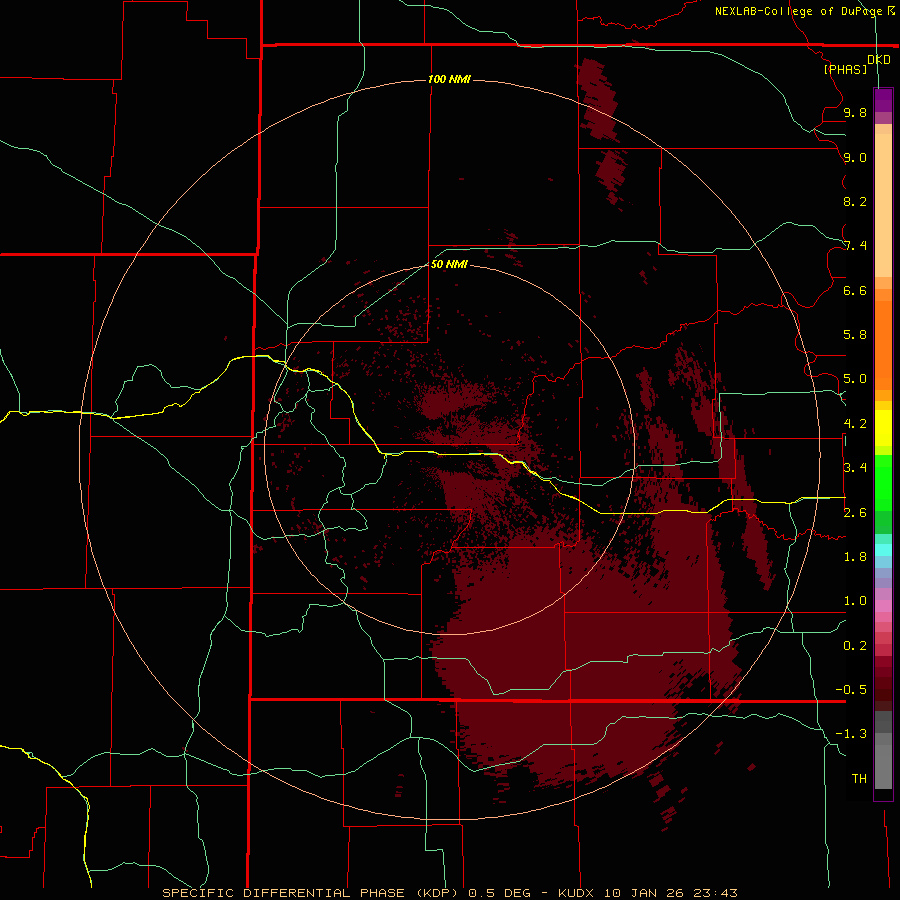This screenshot has height=900, width=900.
Task: Click the -1.3 legend value
Action: (x=851, y=734)
